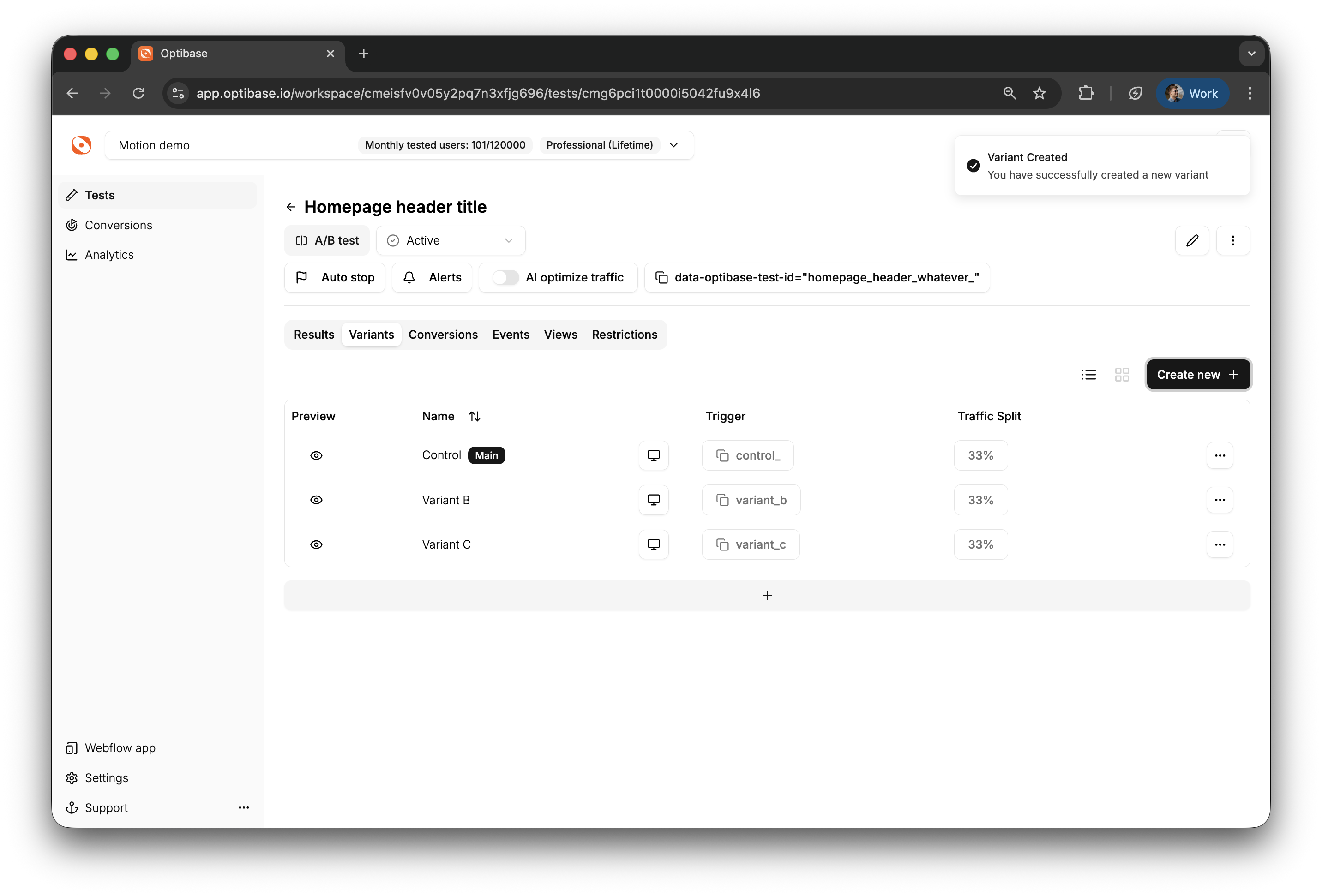Expand the Motion demo workspace selector
The width and height of the screenshot is (1322, 896).
(673, 145)
